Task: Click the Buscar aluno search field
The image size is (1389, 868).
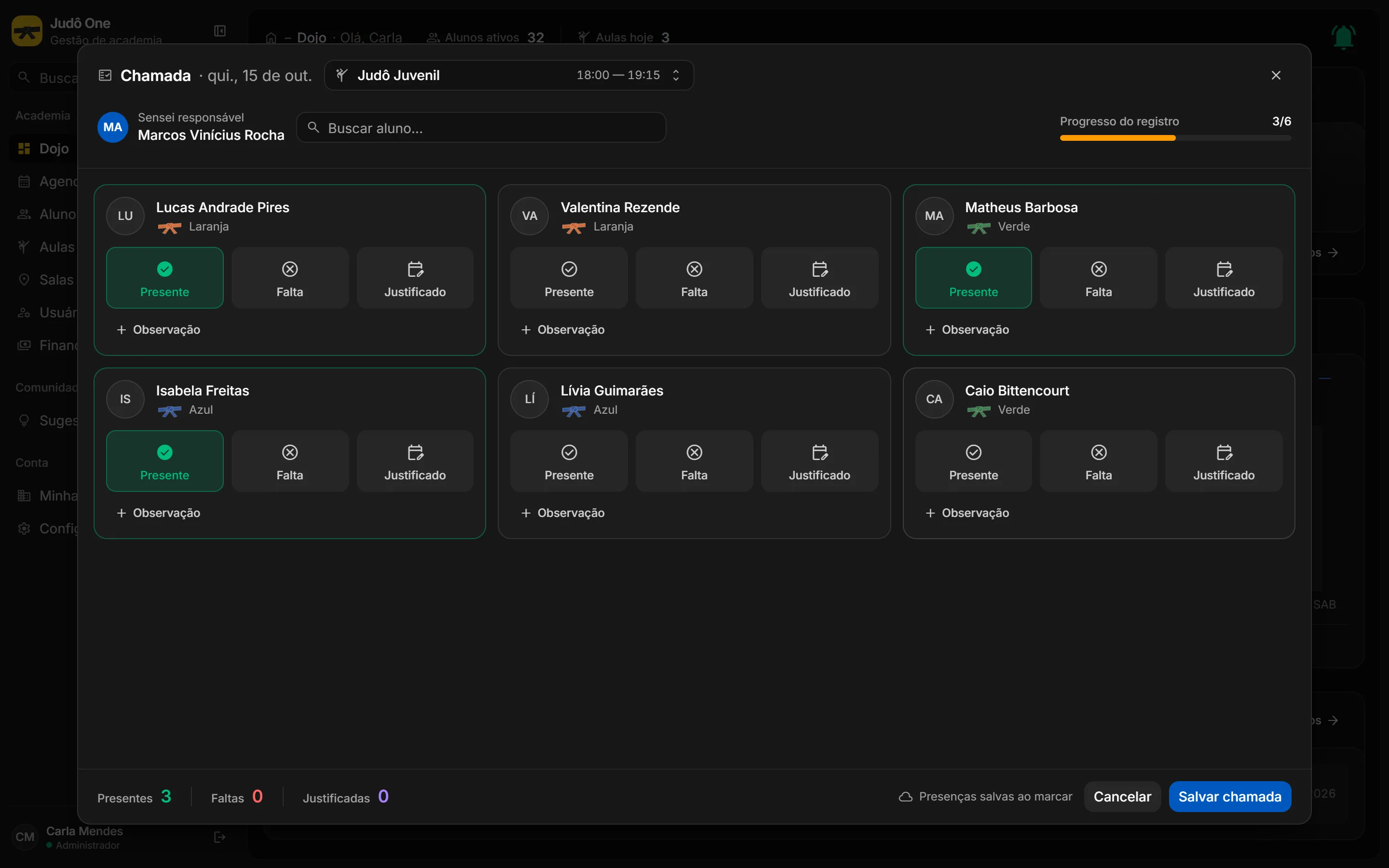Action: (x=481, y=127)
